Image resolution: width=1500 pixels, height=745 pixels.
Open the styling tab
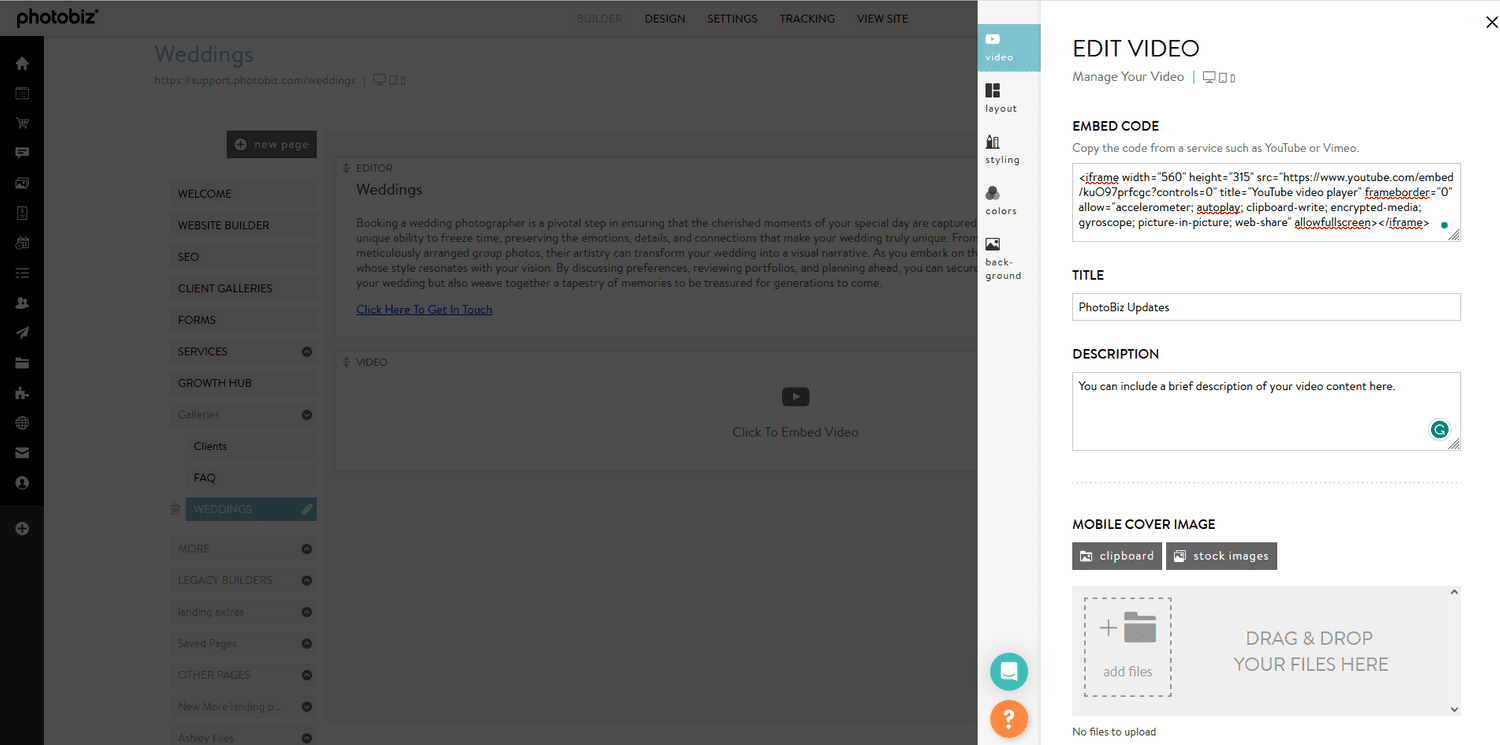coord(1001,149)
